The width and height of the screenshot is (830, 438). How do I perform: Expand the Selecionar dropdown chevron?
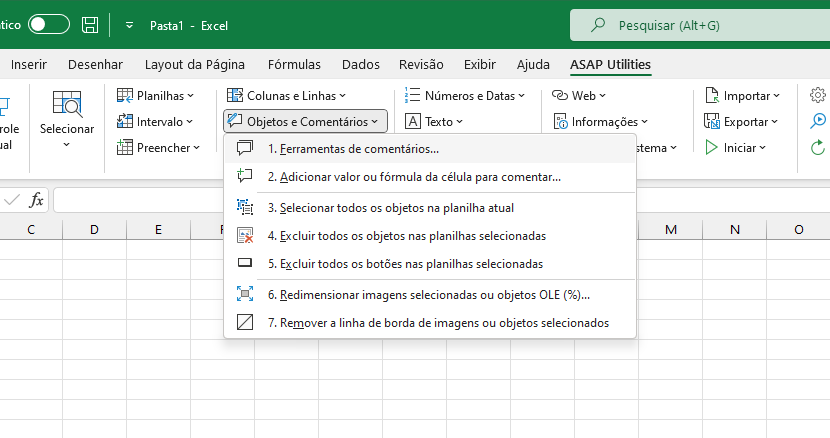click(67, 145)
